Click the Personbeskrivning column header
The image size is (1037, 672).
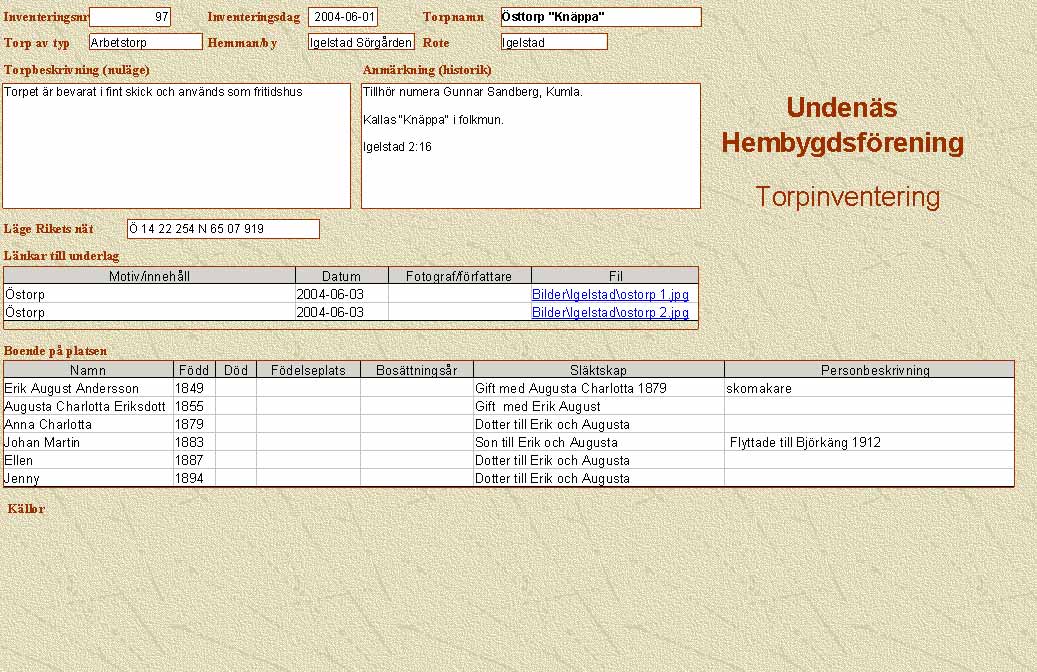(x=868, y=370)
